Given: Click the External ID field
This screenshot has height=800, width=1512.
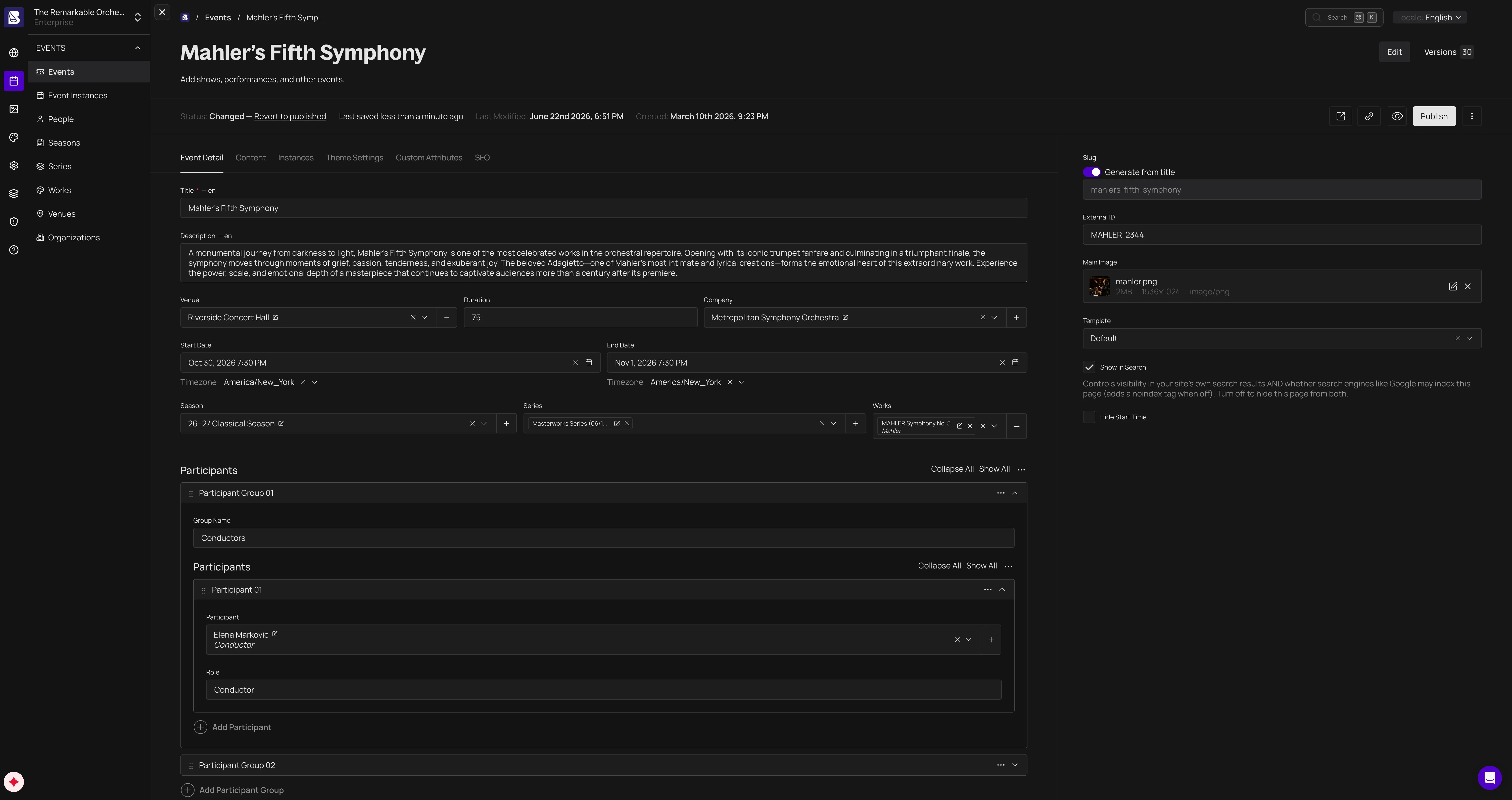Looking at the screenshot, I should pyautogui.click(x=1282, y=235).
